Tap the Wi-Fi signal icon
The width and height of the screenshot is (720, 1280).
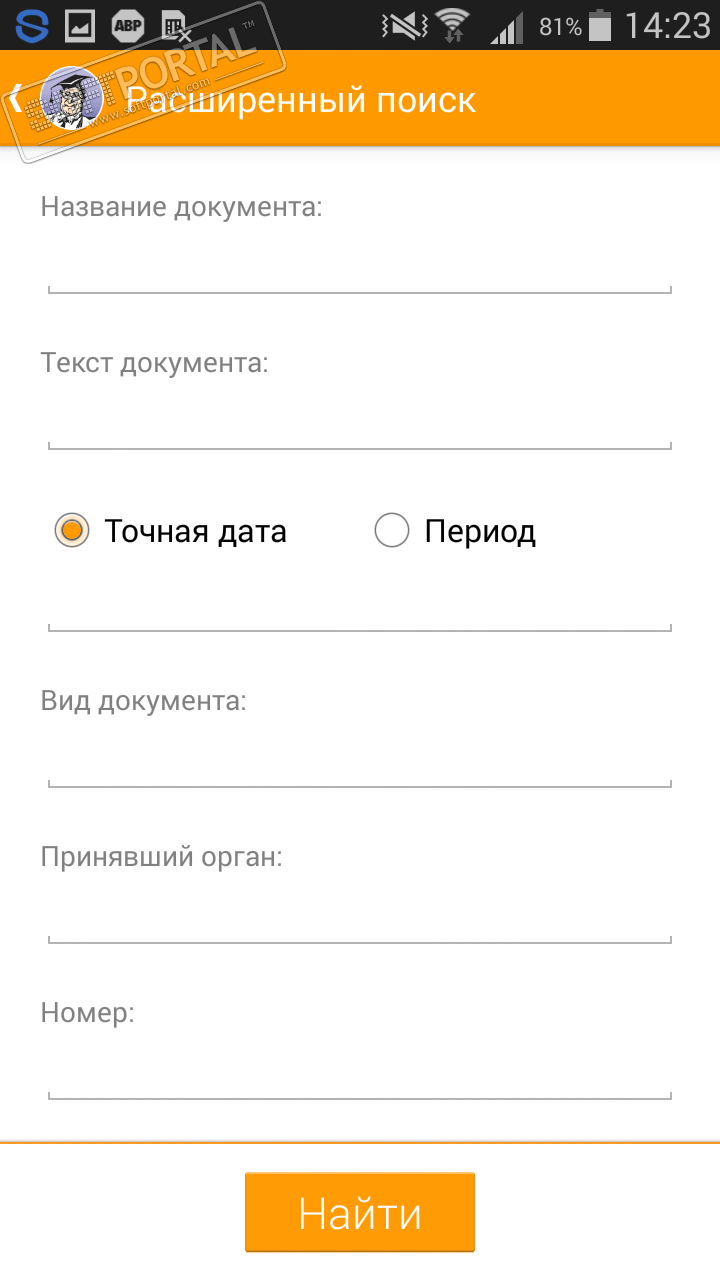(x=453, y=25)
